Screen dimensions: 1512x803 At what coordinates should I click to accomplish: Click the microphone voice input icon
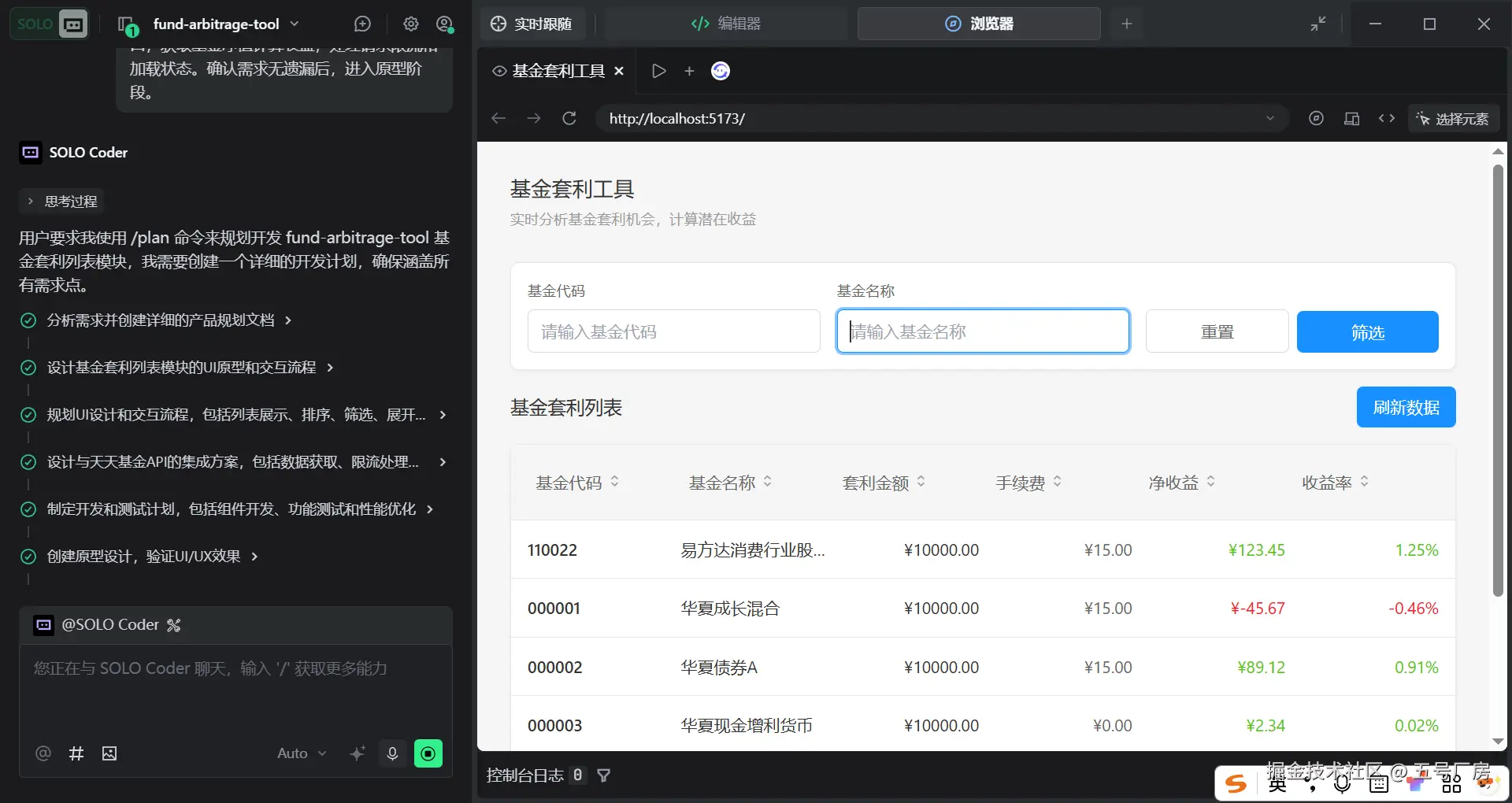tap(392, 753)
